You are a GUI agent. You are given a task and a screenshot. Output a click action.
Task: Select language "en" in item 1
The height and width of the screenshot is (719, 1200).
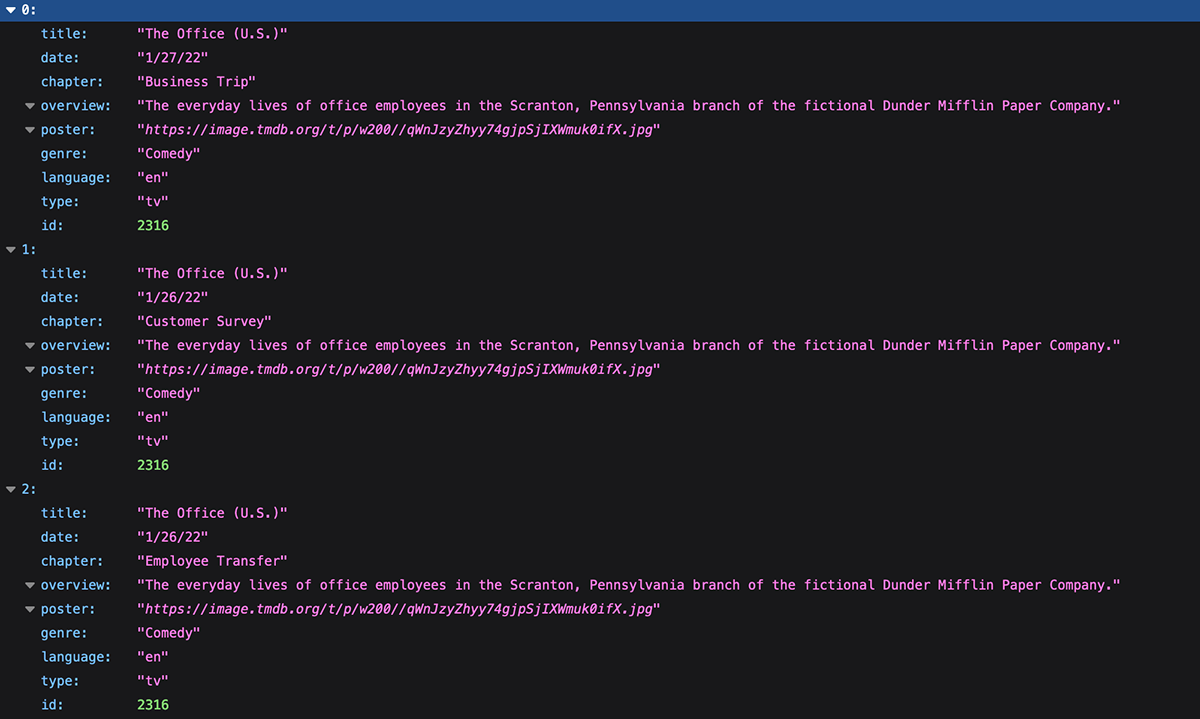coord(153,418)
